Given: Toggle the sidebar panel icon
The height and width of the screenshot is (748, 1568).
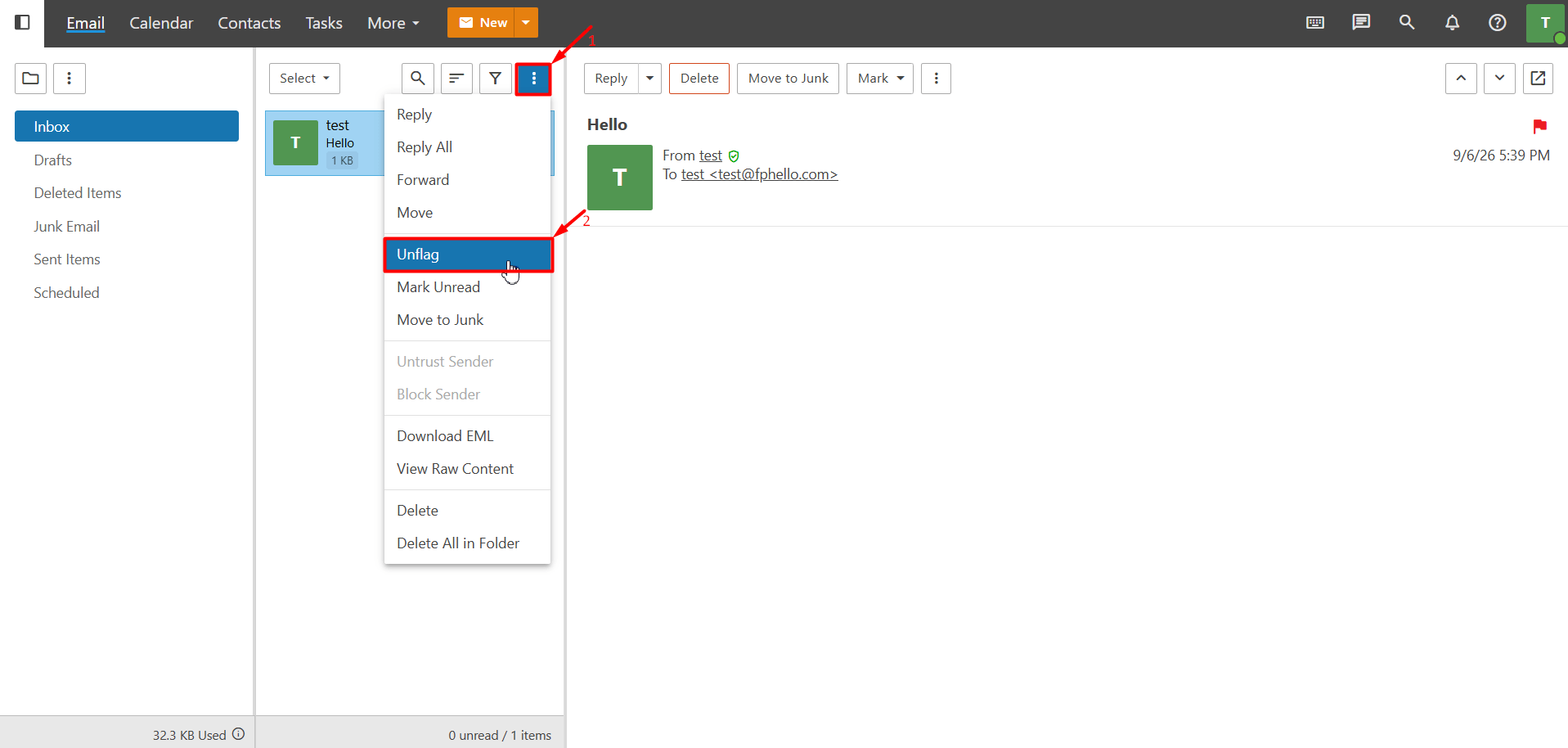Looking at the screenshot, I should pos(23,22).
